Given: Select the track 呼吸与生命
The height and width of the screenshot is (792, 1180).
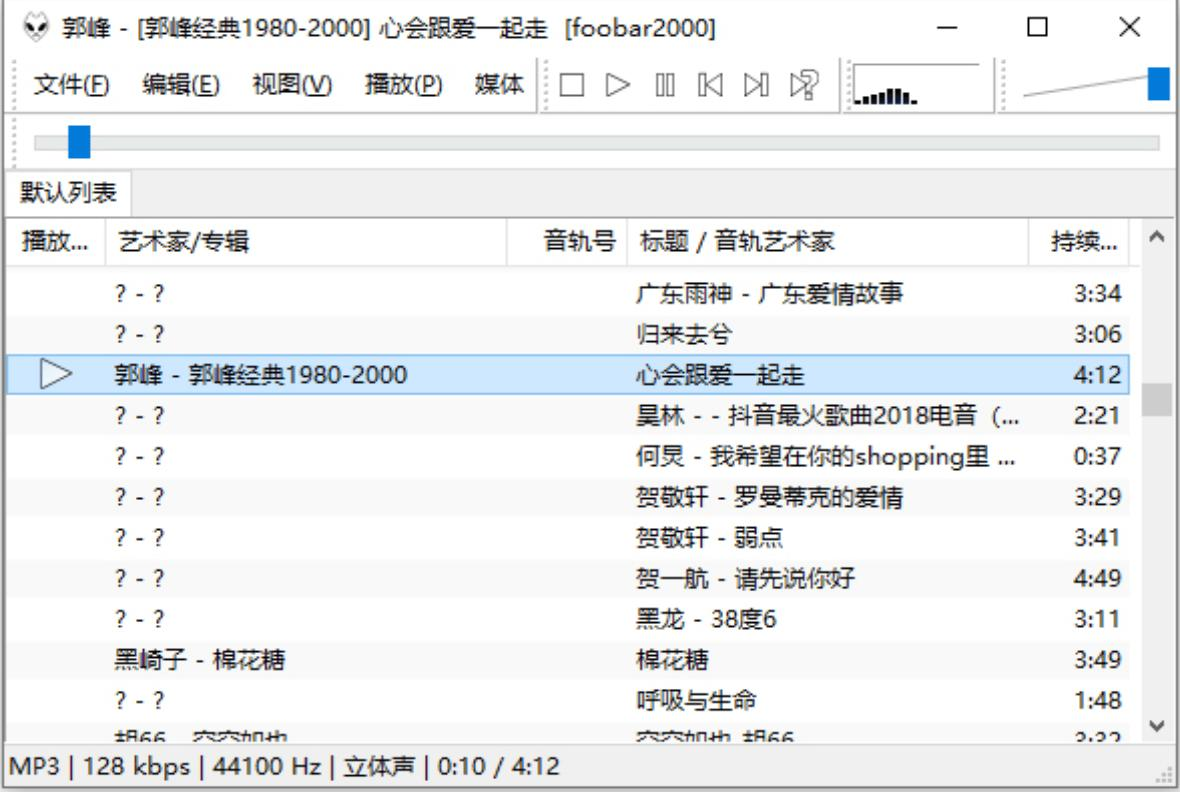Looking at the screenshot, I should (x=568, y=700).
